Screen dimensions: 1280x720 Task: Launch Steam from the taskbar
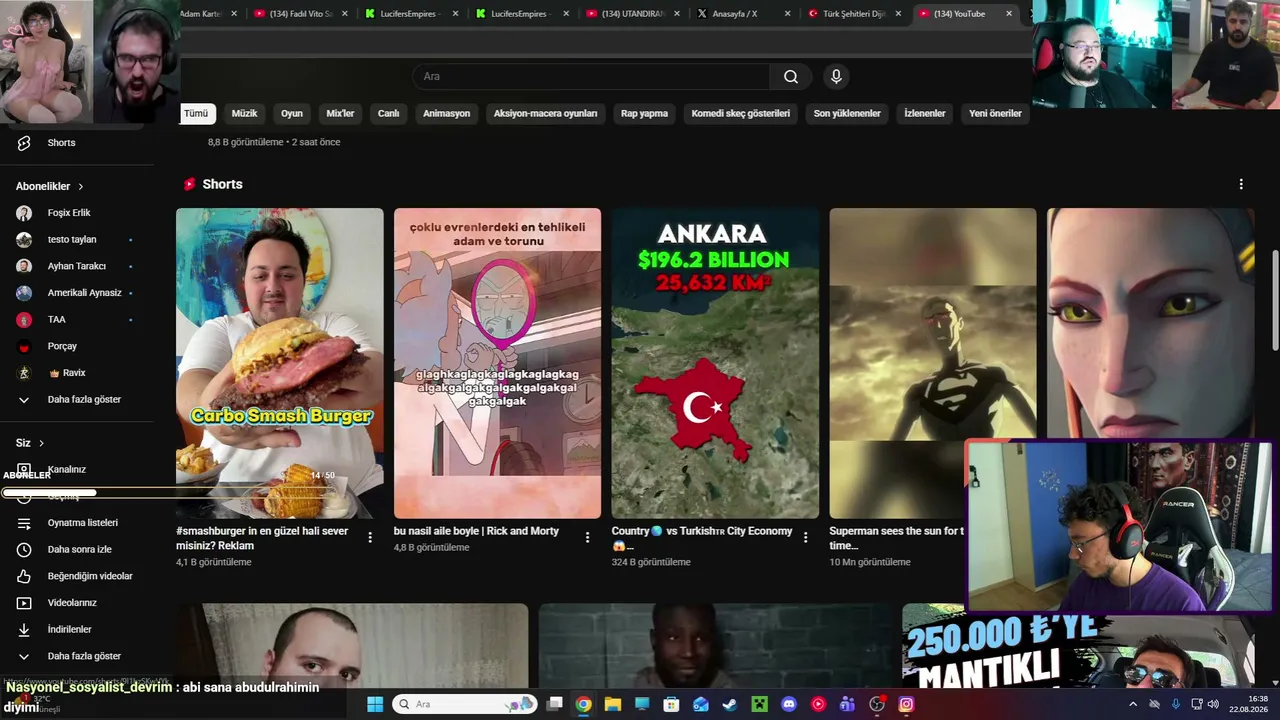click(x=730, y=704)
